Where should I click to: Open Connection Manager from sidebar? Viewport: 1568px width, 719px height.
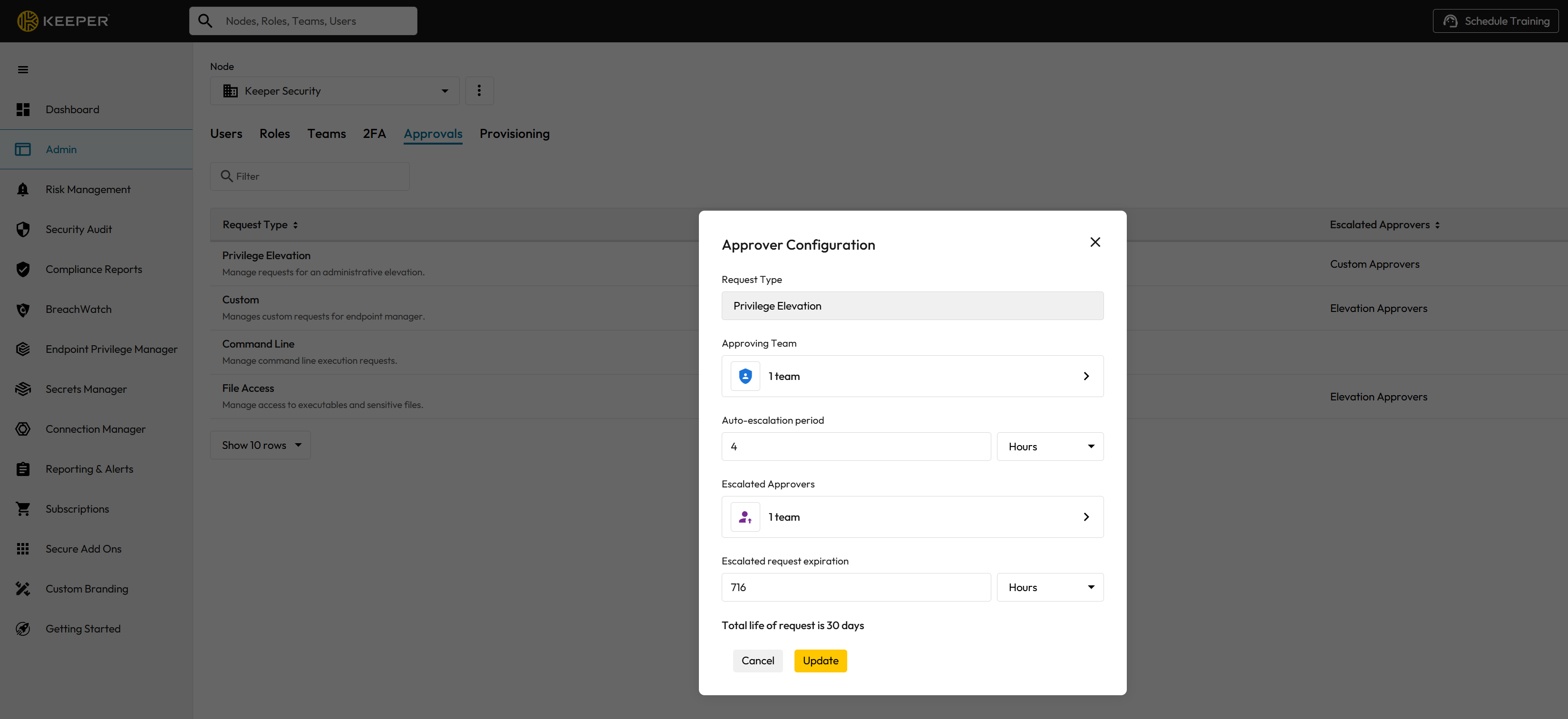[x=95, y=429]
